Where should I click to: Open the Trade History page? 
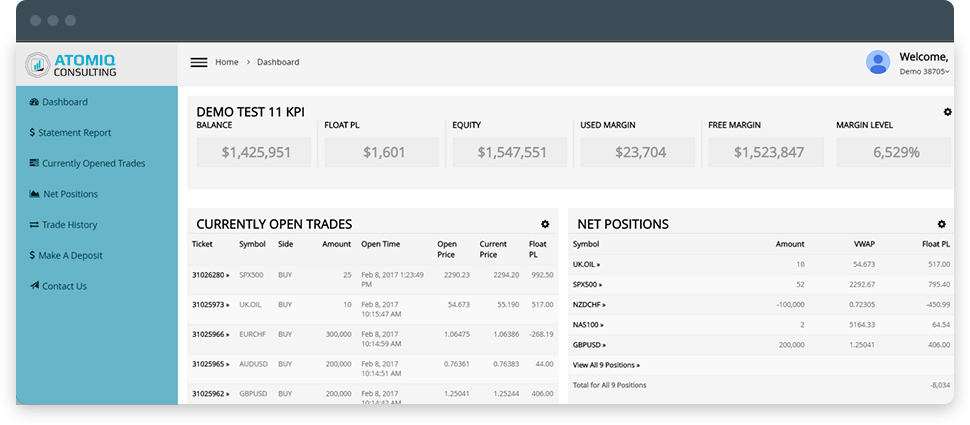coord(69,225)
